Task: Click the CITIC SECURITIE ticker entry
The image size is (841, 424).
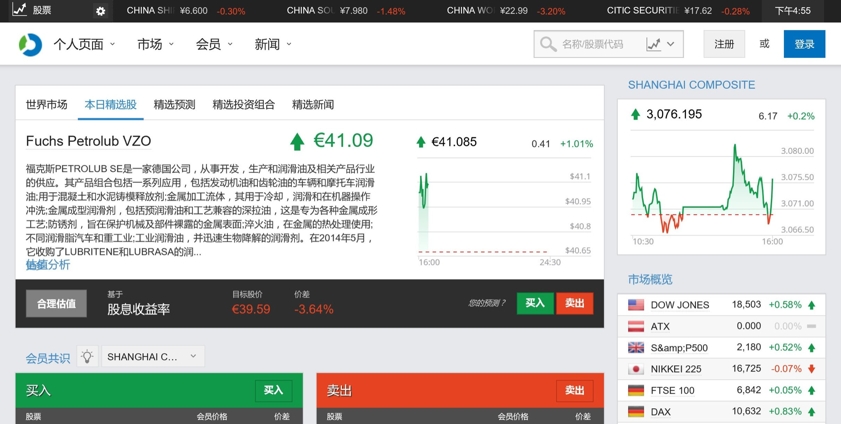Action: pos(678,11)
